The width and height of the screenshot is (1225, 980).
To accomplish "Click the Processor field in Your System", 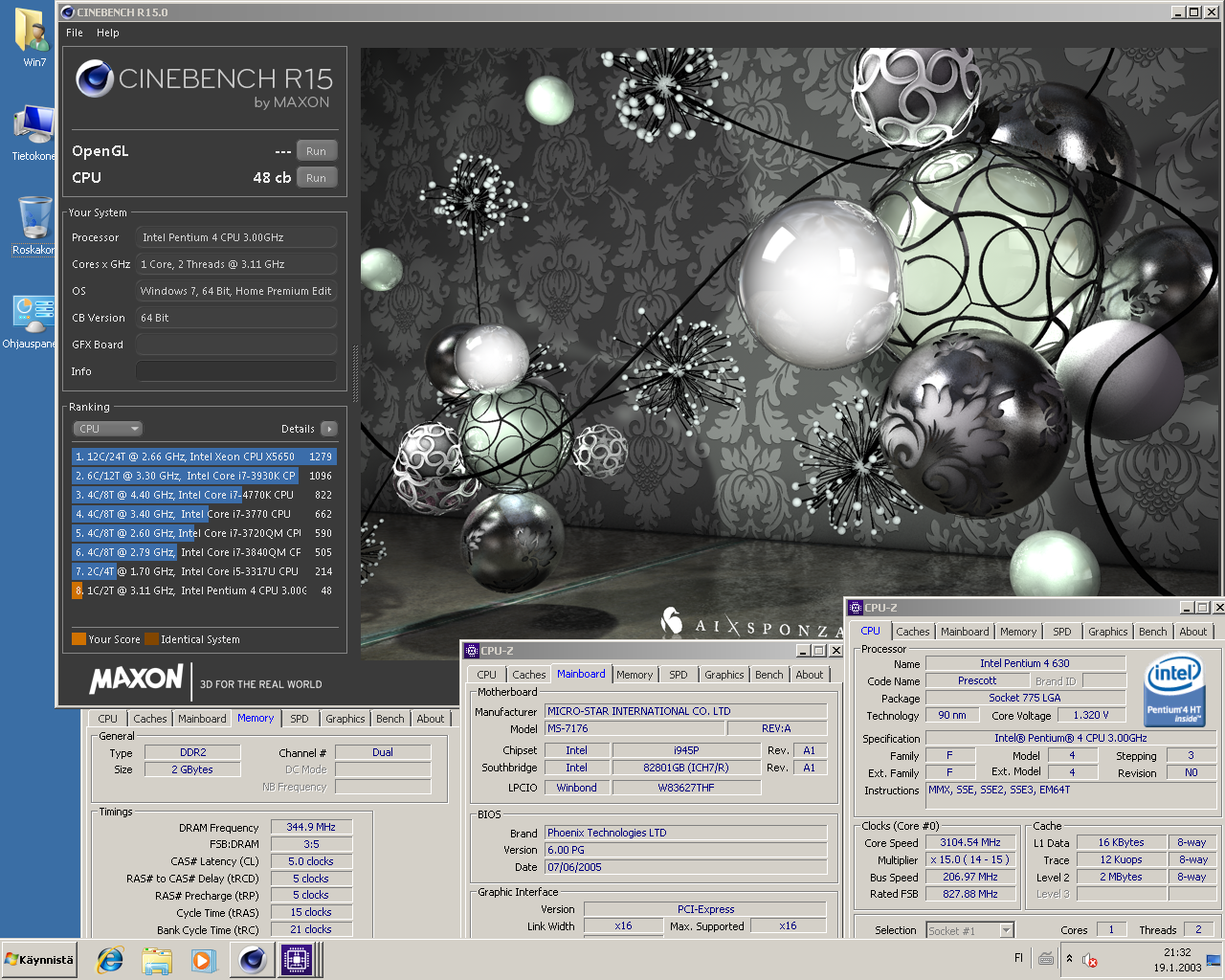I will (x=235, y=237).
